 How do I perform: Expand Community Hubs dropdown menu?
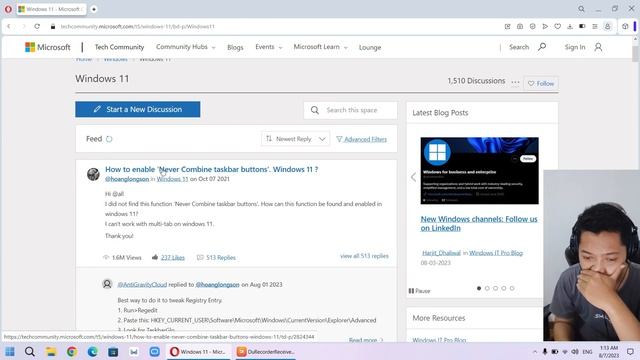[185, 47]
